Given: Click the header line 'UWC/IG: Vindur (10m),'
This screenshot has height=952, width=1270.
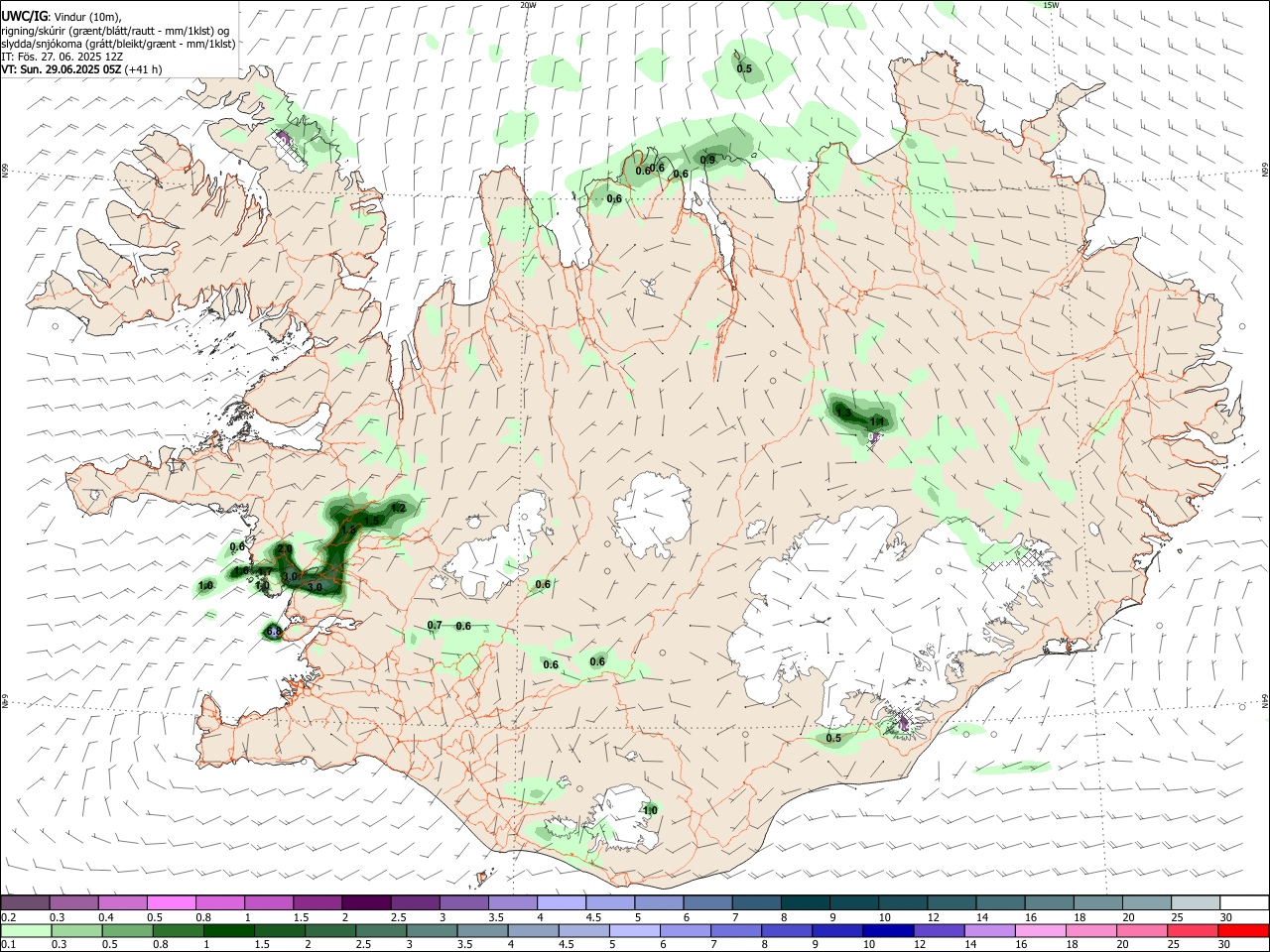Looking at the screenshot, I should click(60, 16).
